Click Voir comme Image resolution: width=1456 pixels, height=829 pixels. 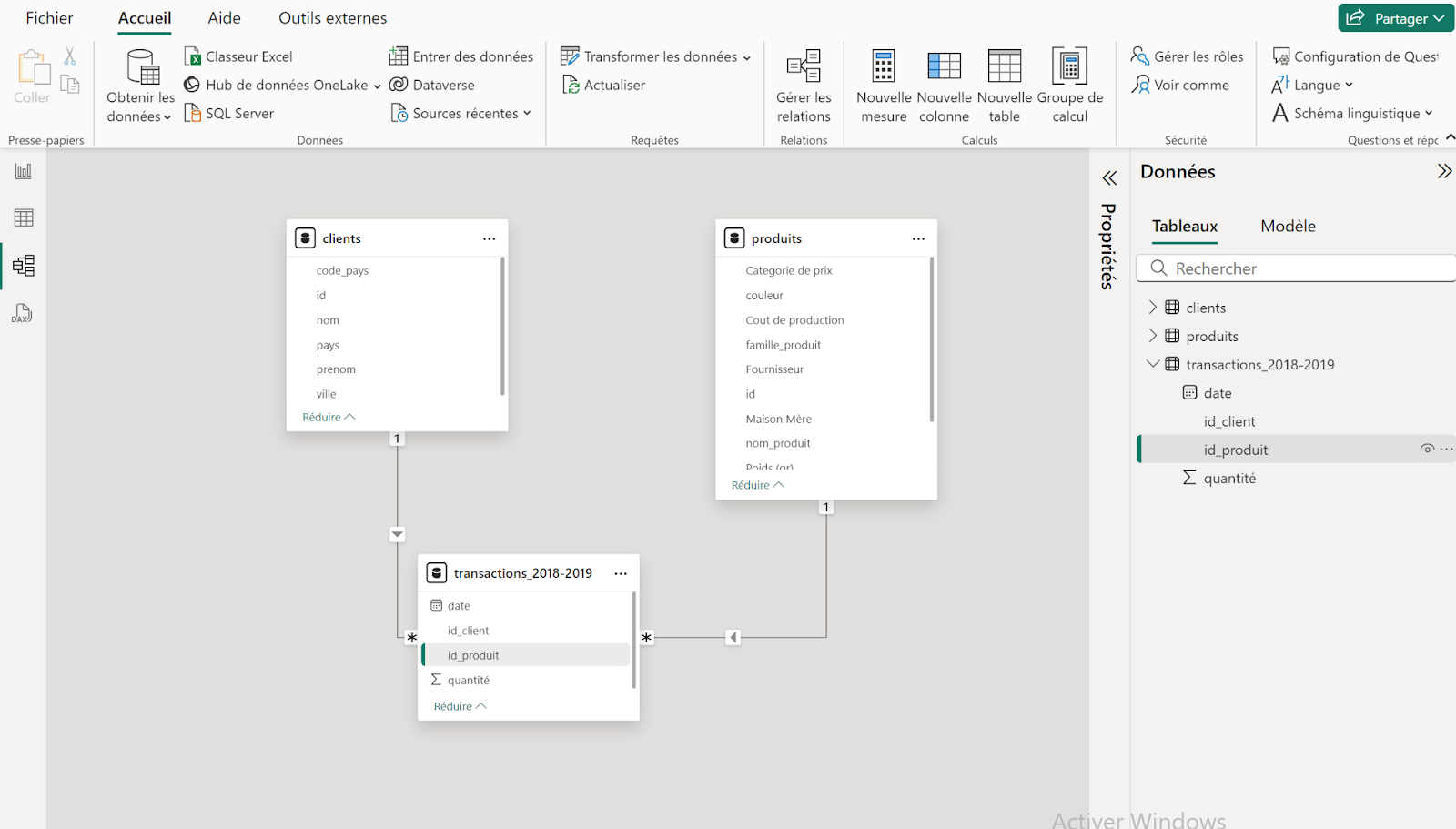[x=1179, y=85]
